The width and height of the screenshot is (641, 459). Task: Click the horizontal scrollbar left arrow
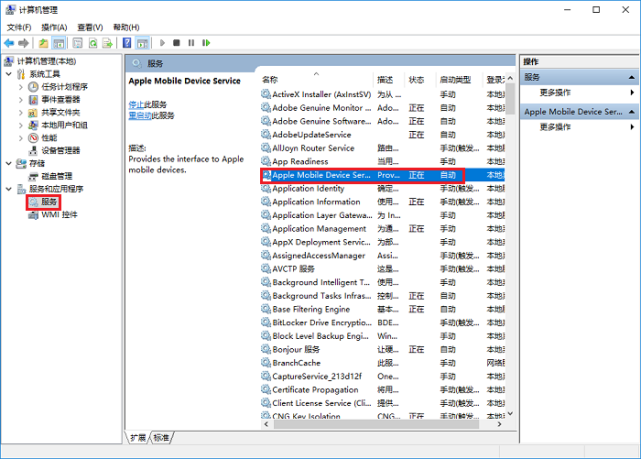(x=267, y=424)
